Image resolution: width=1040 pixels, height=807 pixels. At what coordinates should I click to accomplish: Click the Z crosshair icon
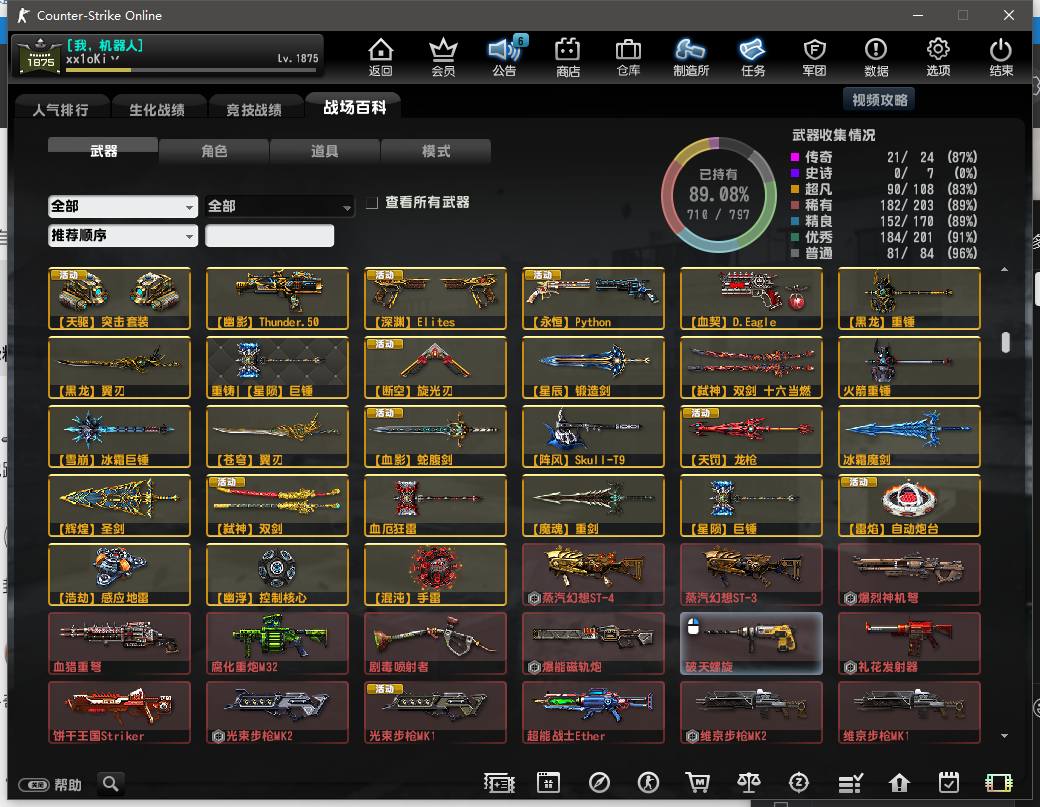coord(799,783)
